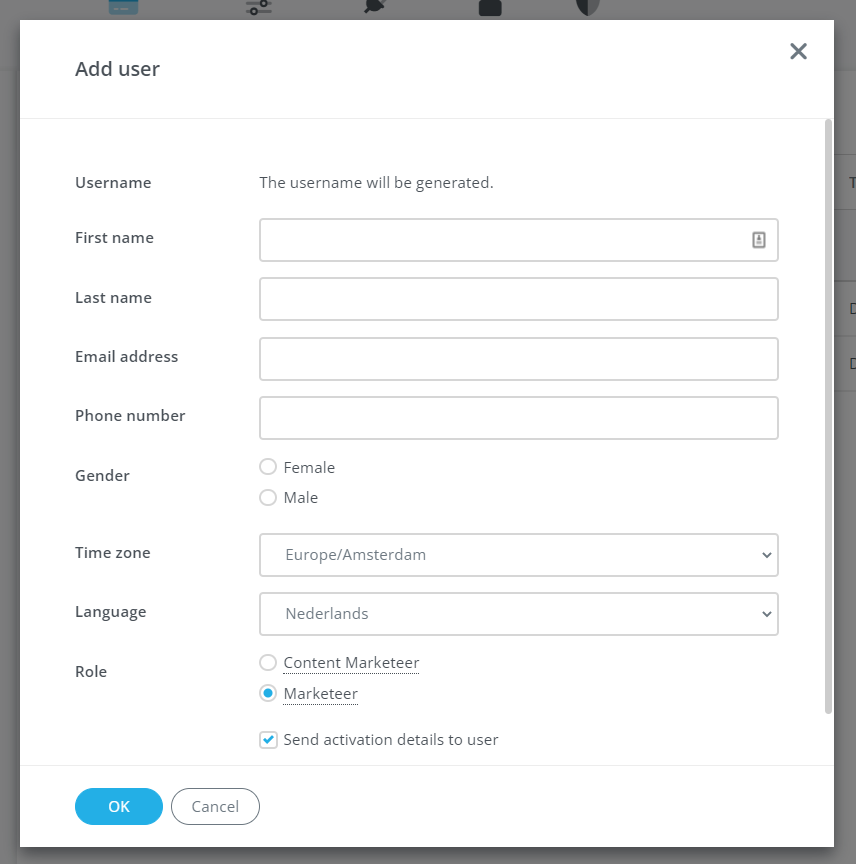The image size is (856, 864).
Task: Select the Female gender option
Action: (268, 467)
